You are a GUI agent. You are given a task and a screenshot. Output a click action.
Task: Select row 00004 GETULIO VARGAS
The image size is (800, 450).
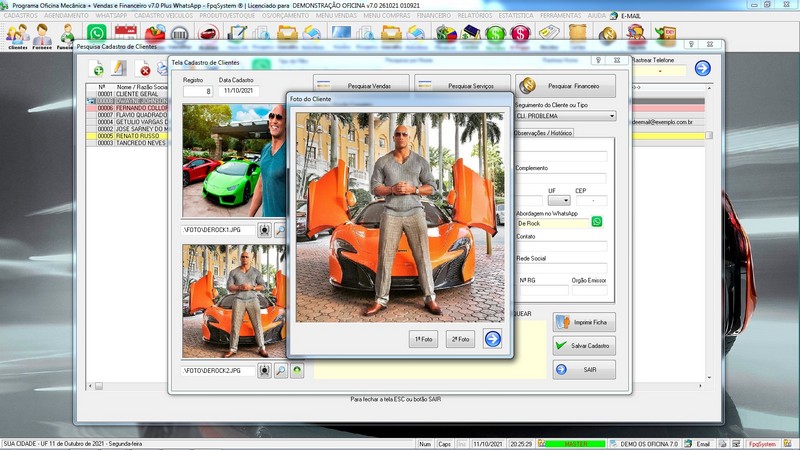pyautogui.click(x=127, y=122)
